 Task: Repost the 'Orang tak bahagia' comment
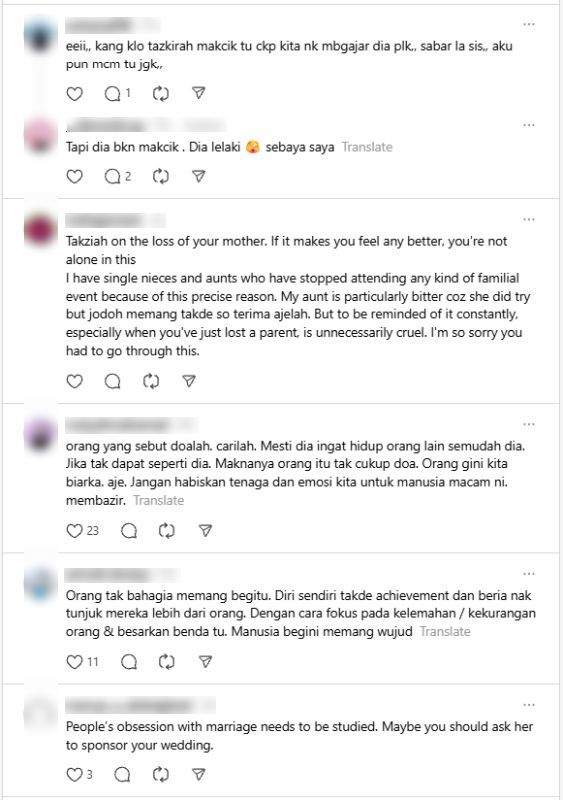click(167, 662)
